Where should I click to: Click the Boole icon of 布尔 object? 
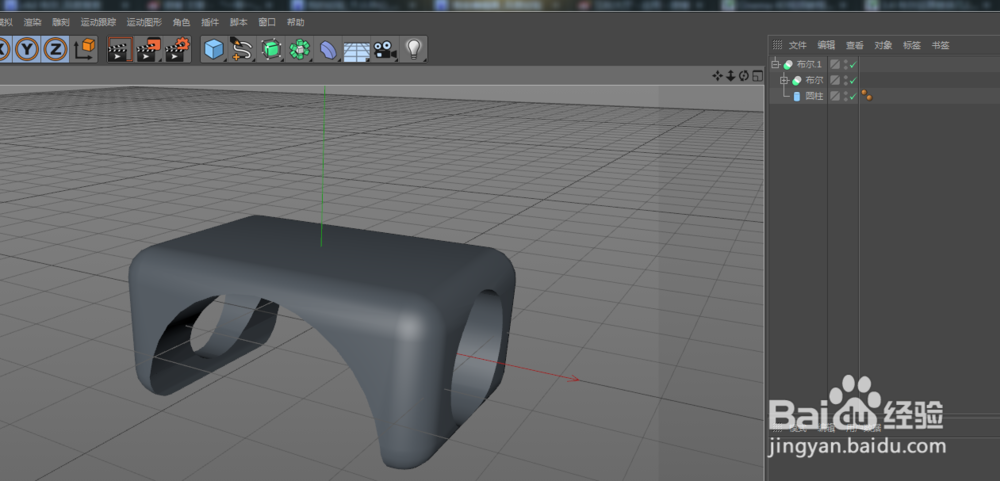coord(797,80)
